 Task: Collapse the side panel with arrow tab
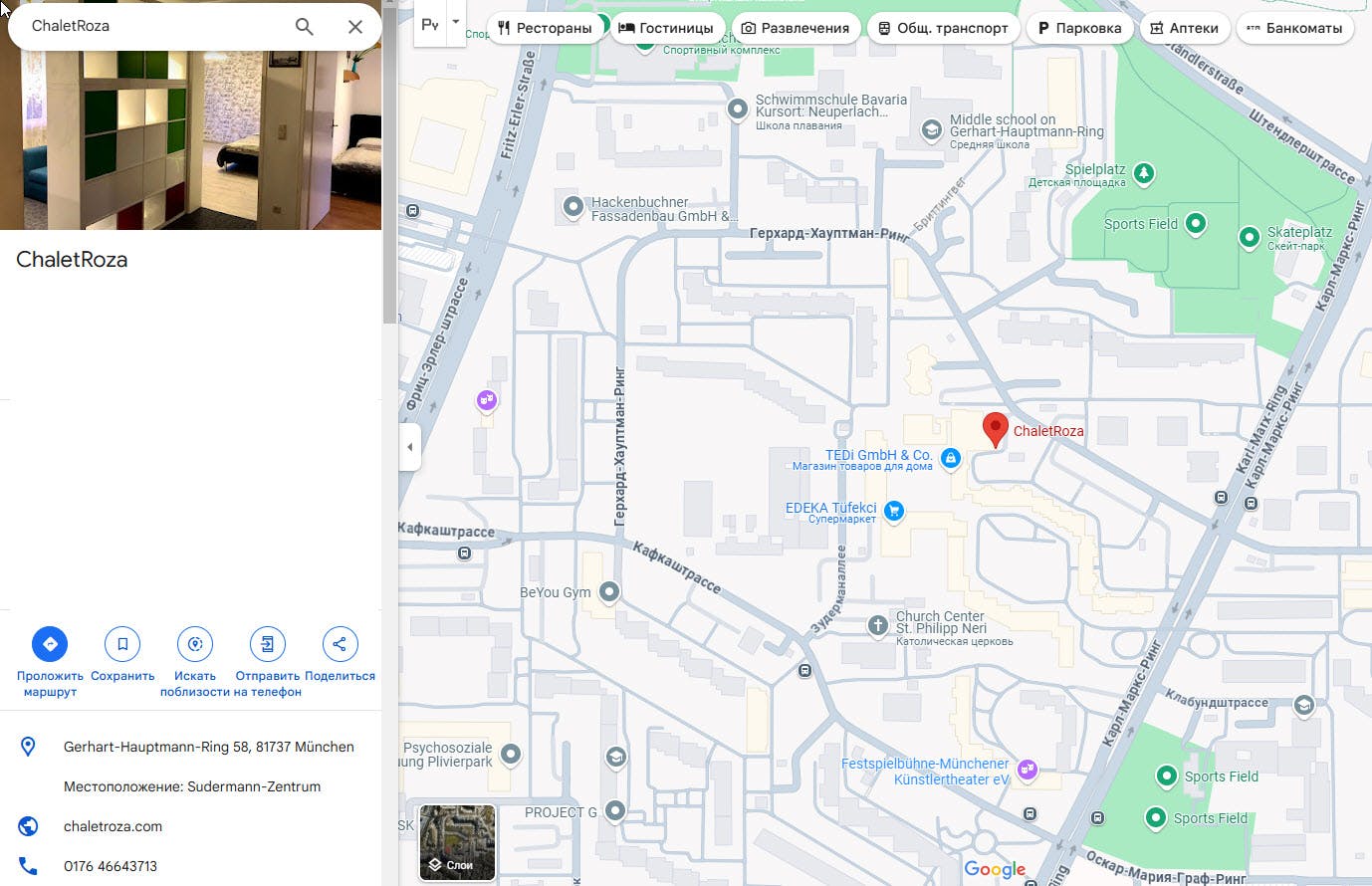(x=409, y=447)
